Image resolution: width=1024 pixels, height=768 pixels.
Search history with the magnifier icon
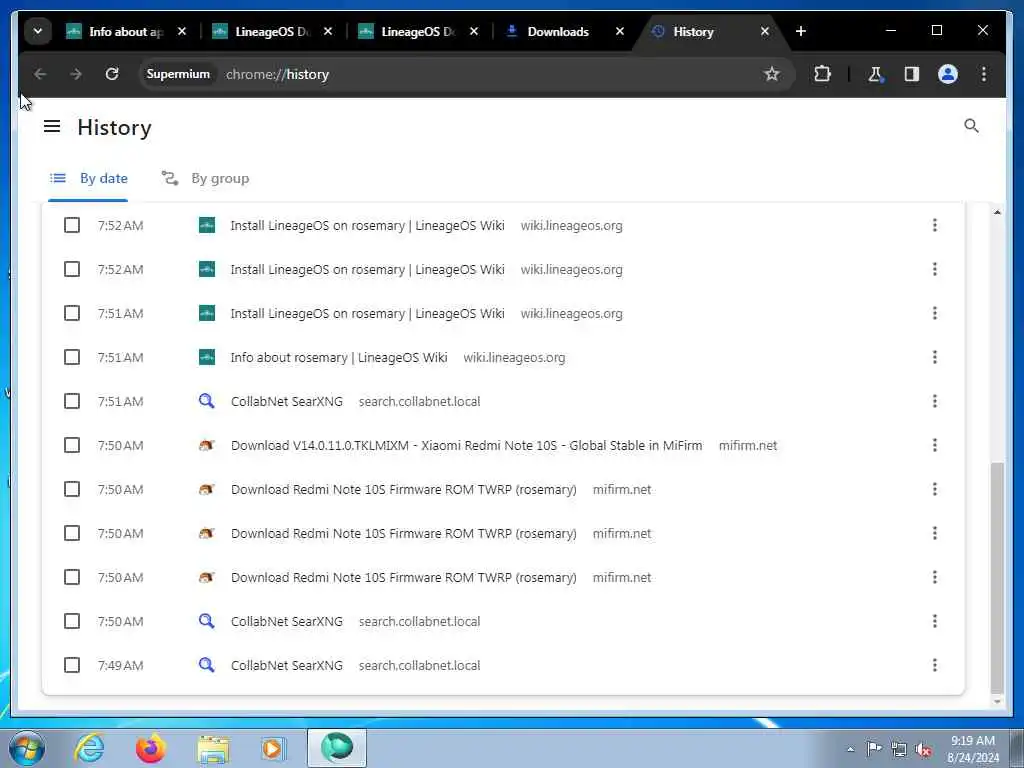pyautogui.click(x=971, y=126)
